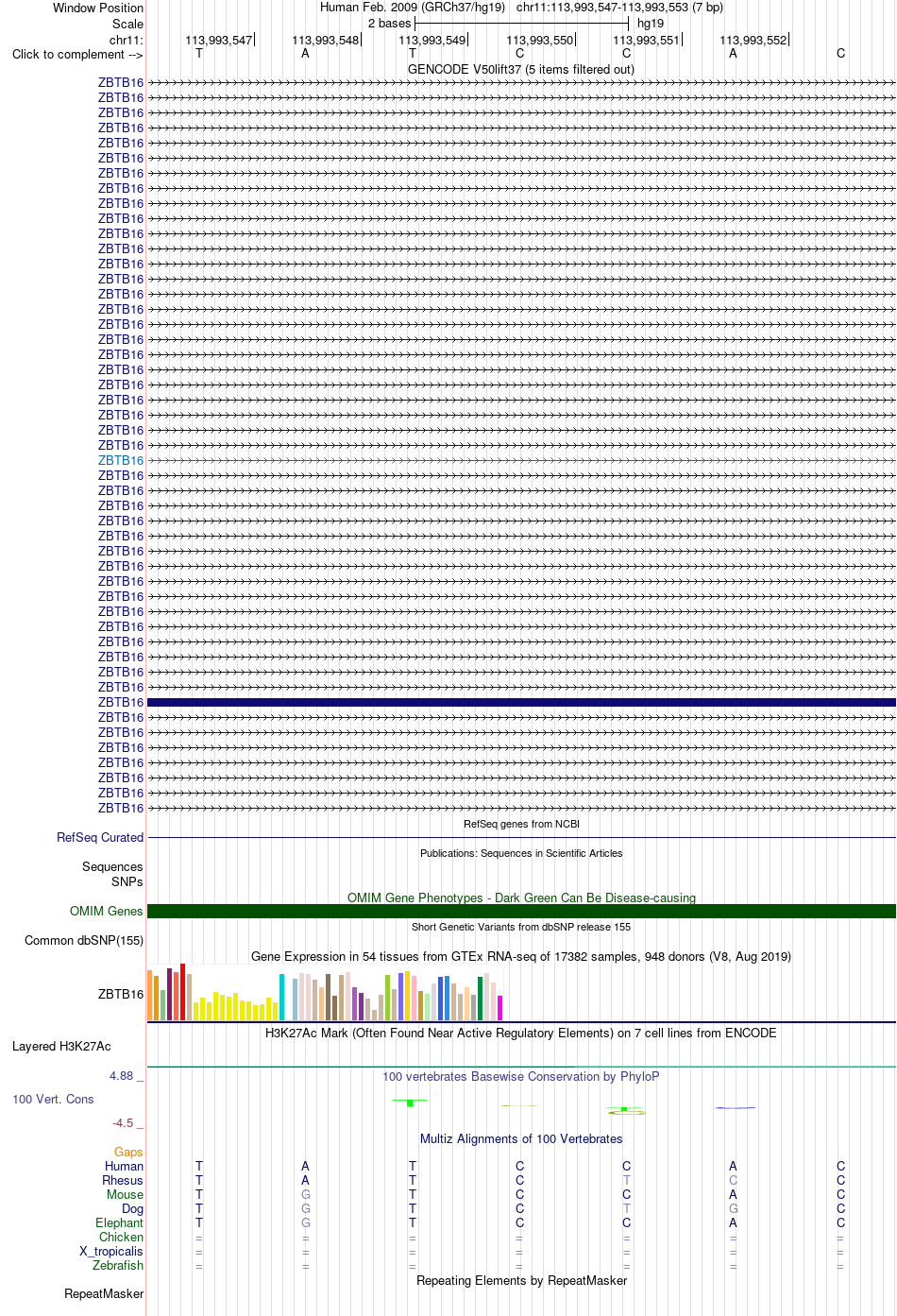
Task: Open the GTEx 'Gene Expression in 54 tissues' title
Action: click(x=521, y=956)
